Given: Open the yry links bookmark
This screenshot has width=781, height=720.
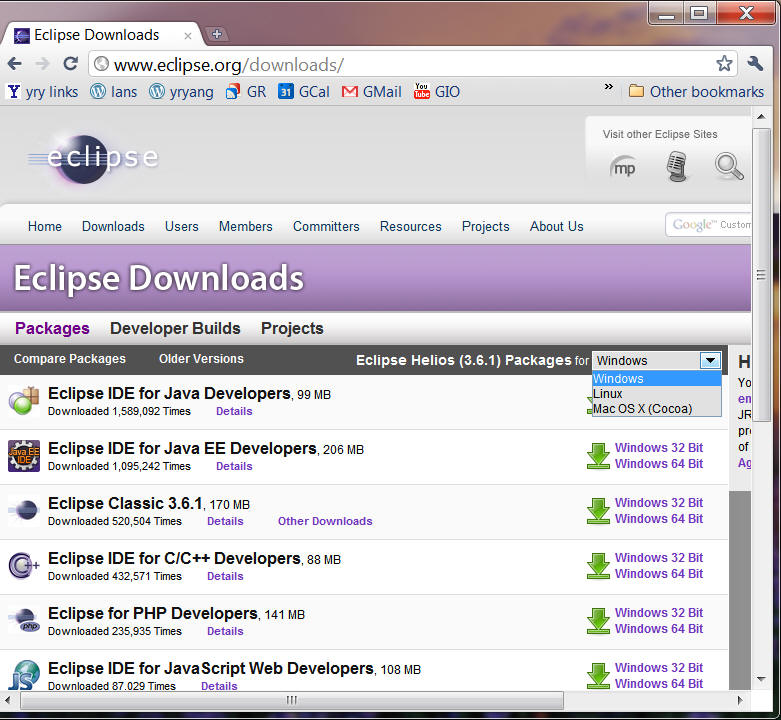Looking at the screenshot, I should pos(43,92).
